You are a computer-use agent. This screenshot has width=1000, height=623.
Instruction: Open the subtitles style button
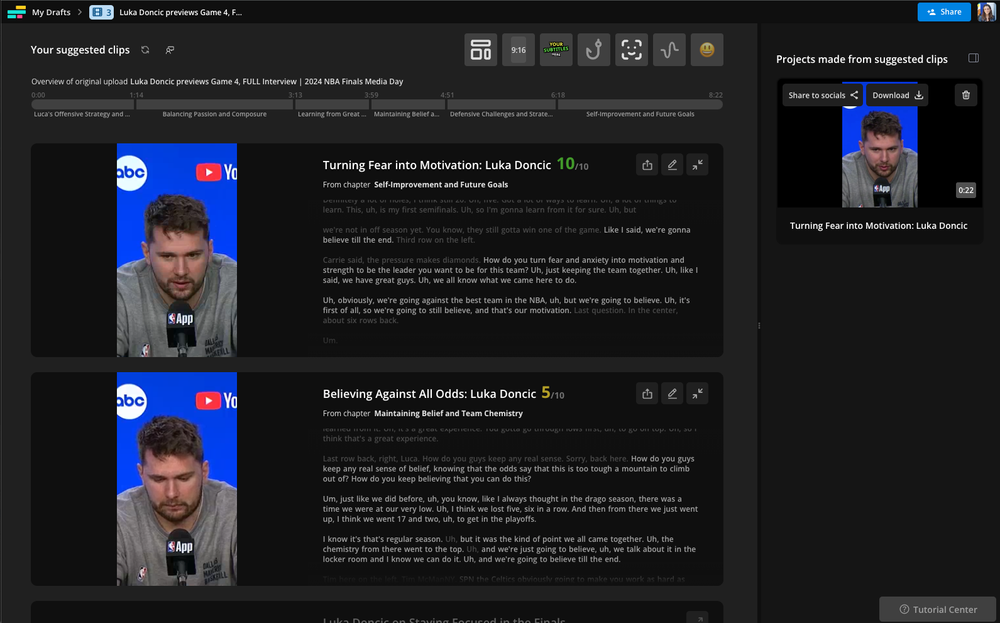coord(556,50)
